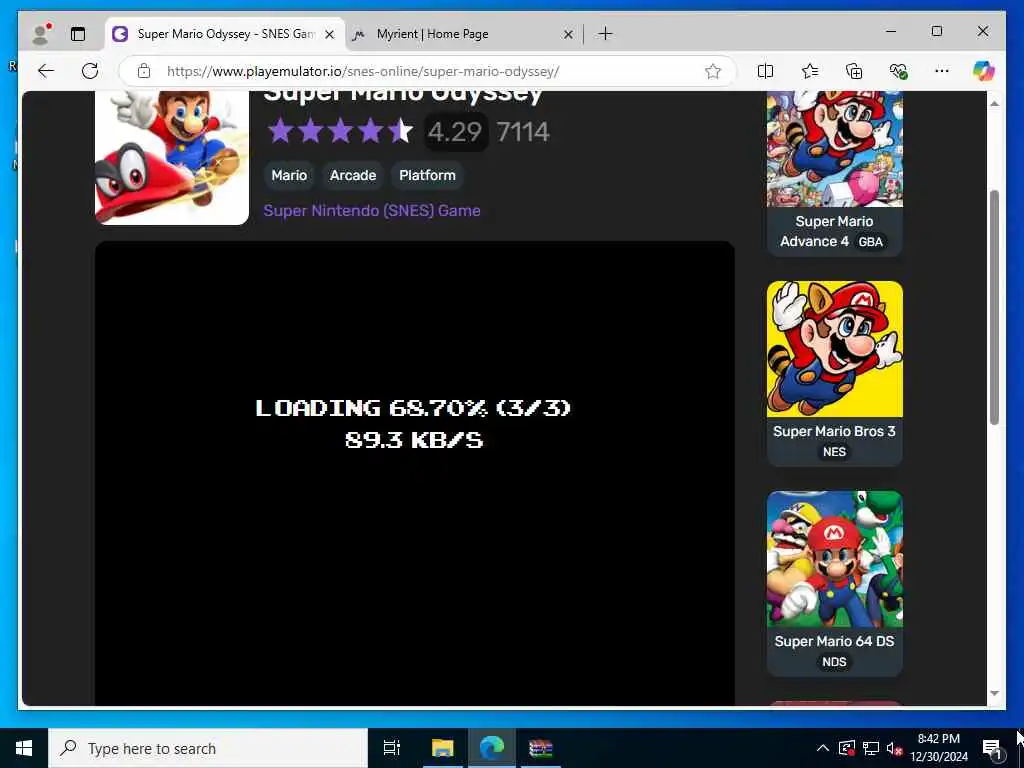Open the Arcade tag
1024x768 pixels.
(353, 175)
